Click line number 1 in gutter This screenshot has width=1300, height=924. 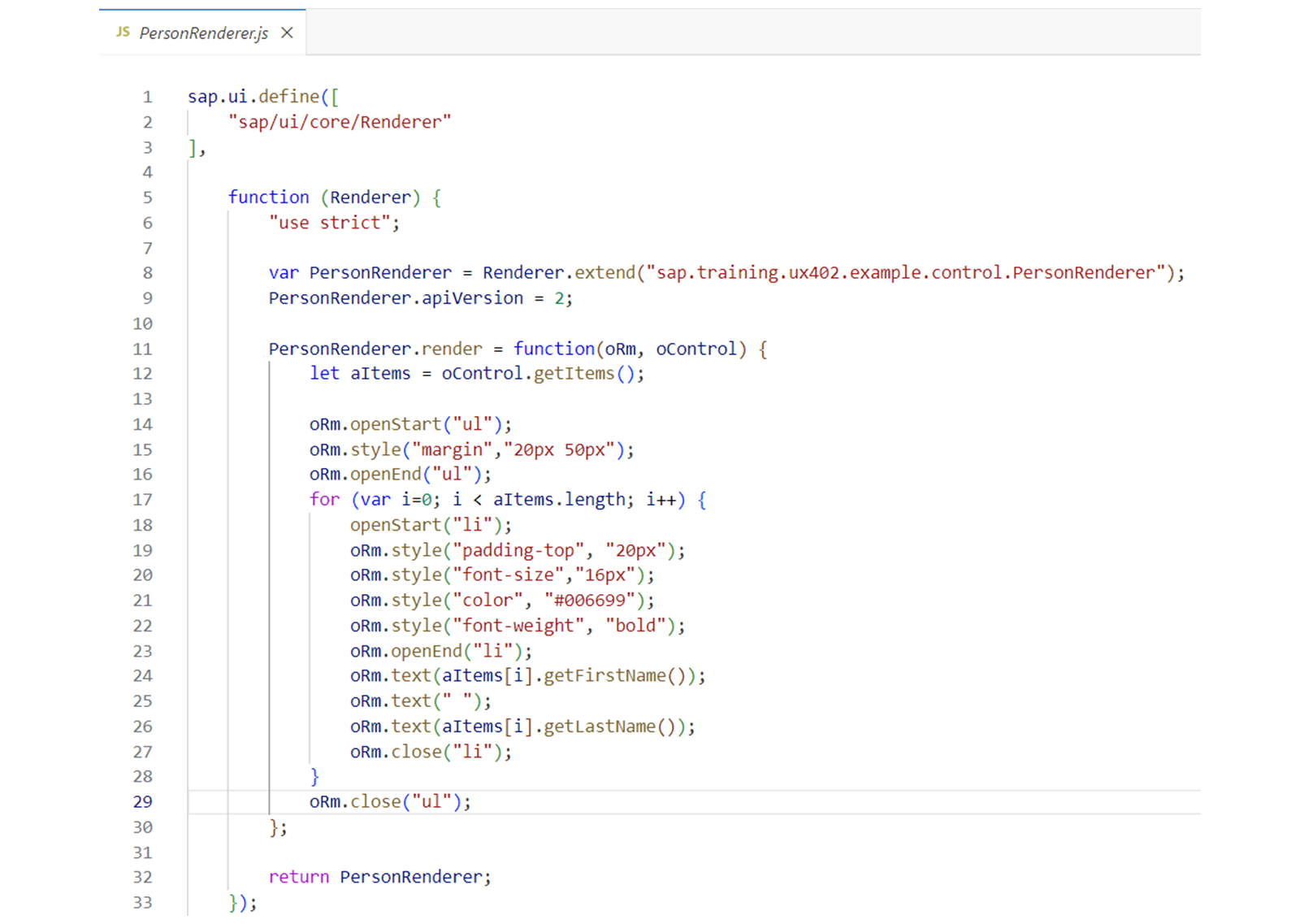click(x=148, y=97)
